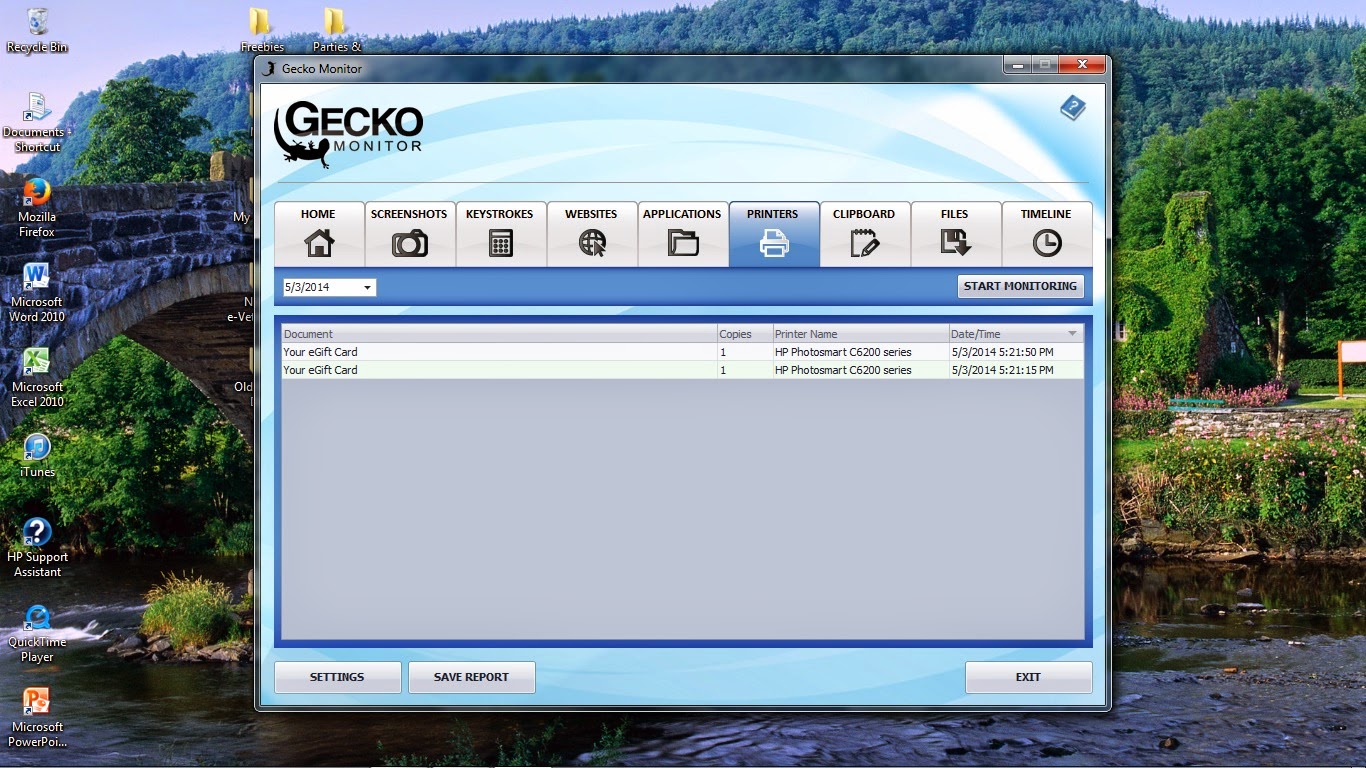Image resolution: width=1366 pixels, height=768 pixels.
Task: Click the Start Monitoring button
Action: 1020,286
